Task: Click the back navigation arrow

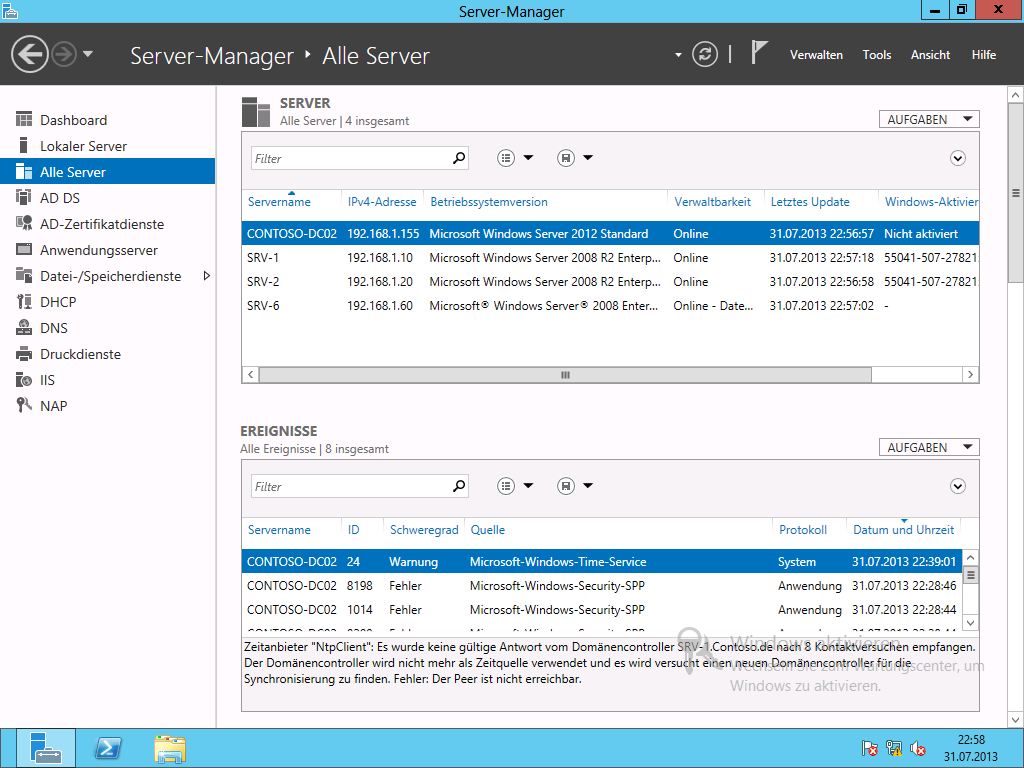Action: [31, 54]
